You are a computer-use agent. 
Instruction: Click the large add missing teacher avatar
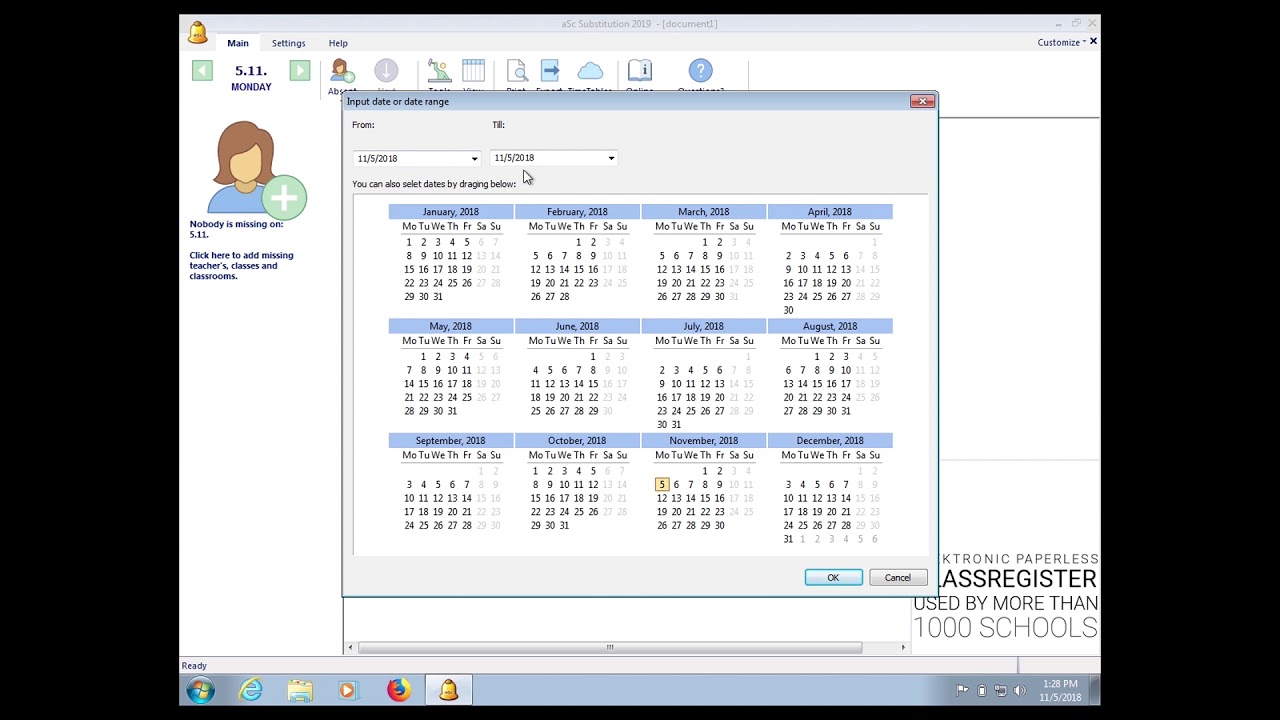(256, 168)
